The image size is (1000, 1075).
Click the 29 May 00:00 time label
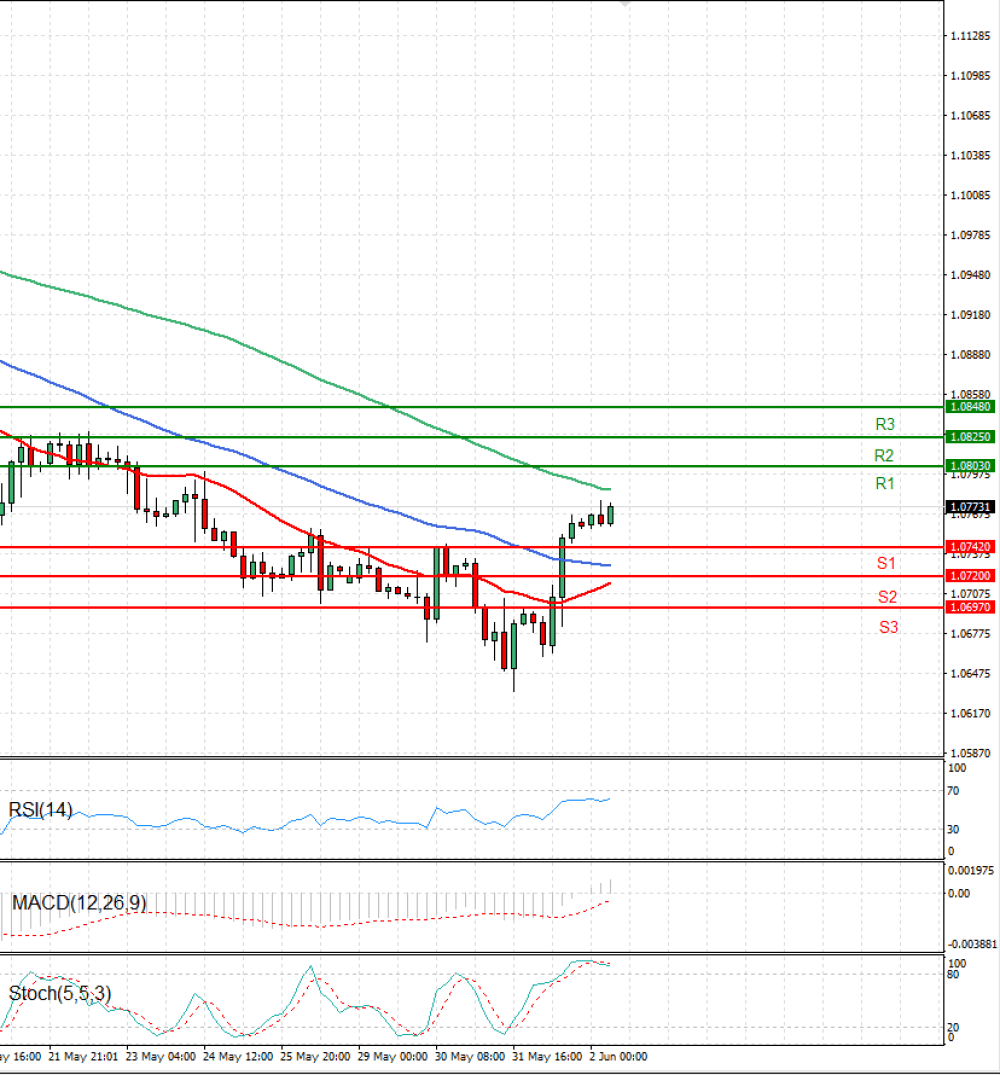[x=392, y=1056]
